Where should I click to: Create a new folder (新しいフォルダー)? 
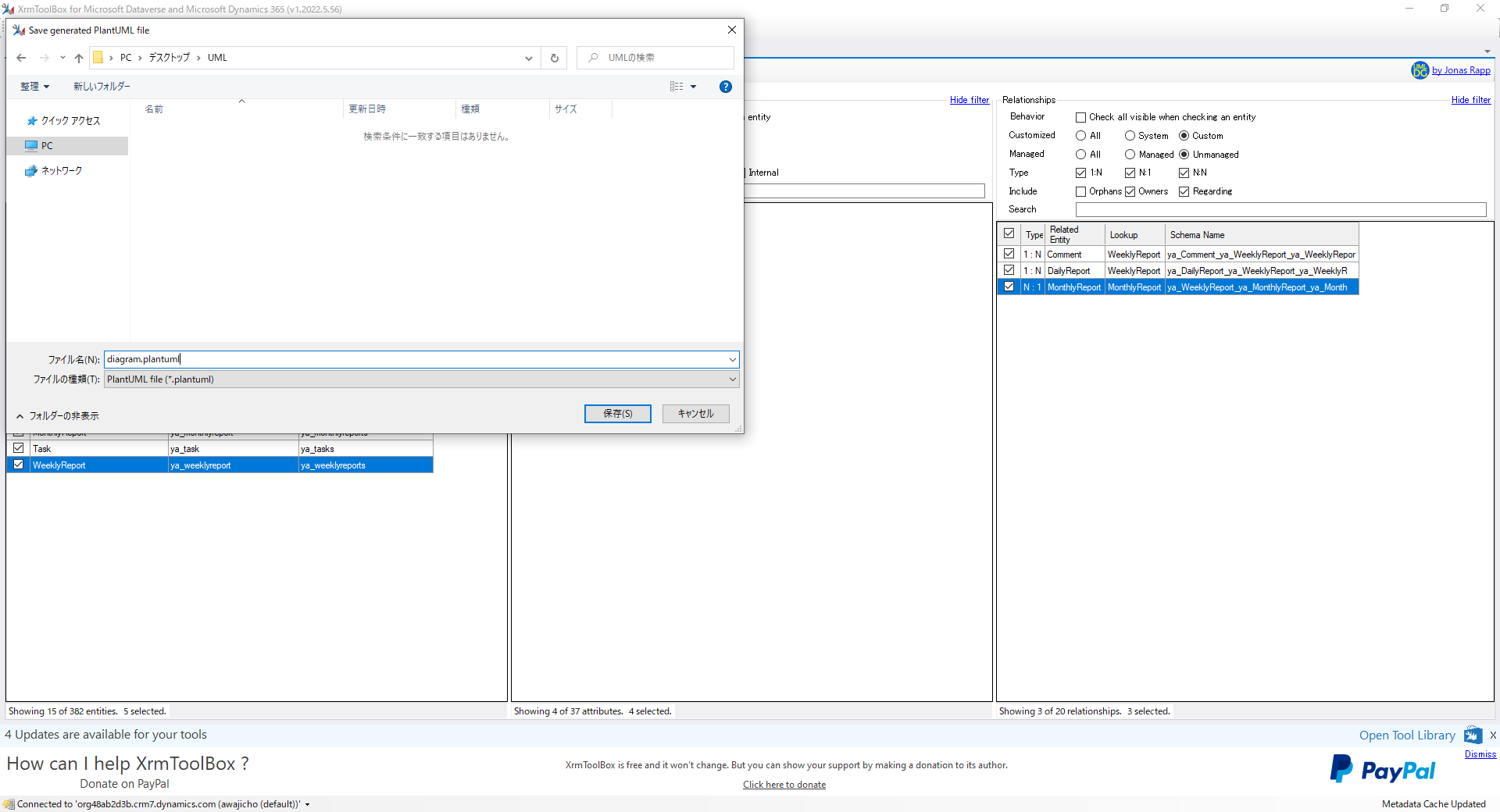pos(102,87)
